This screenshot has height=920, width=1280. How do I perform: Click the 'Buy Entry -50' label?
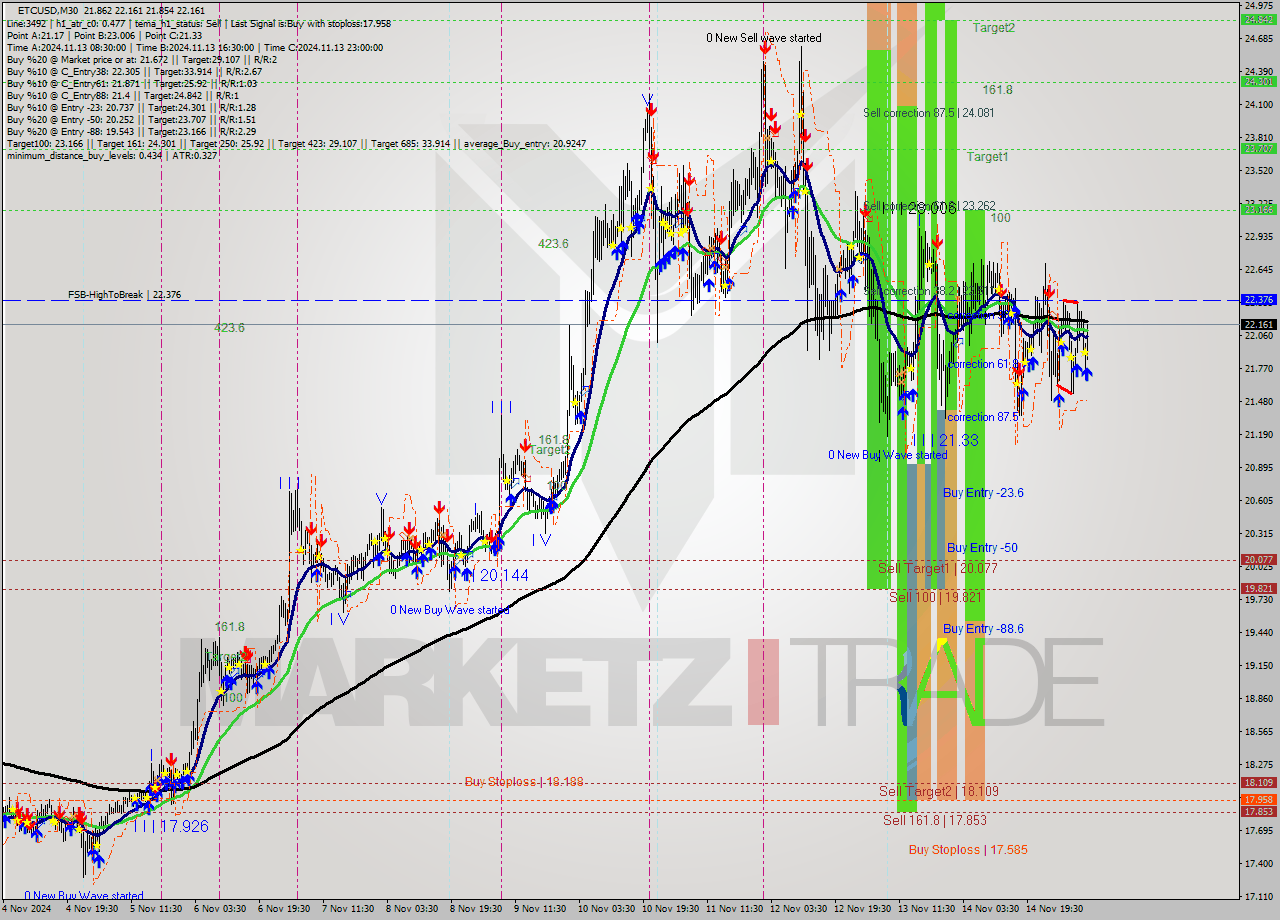point(982,548)
